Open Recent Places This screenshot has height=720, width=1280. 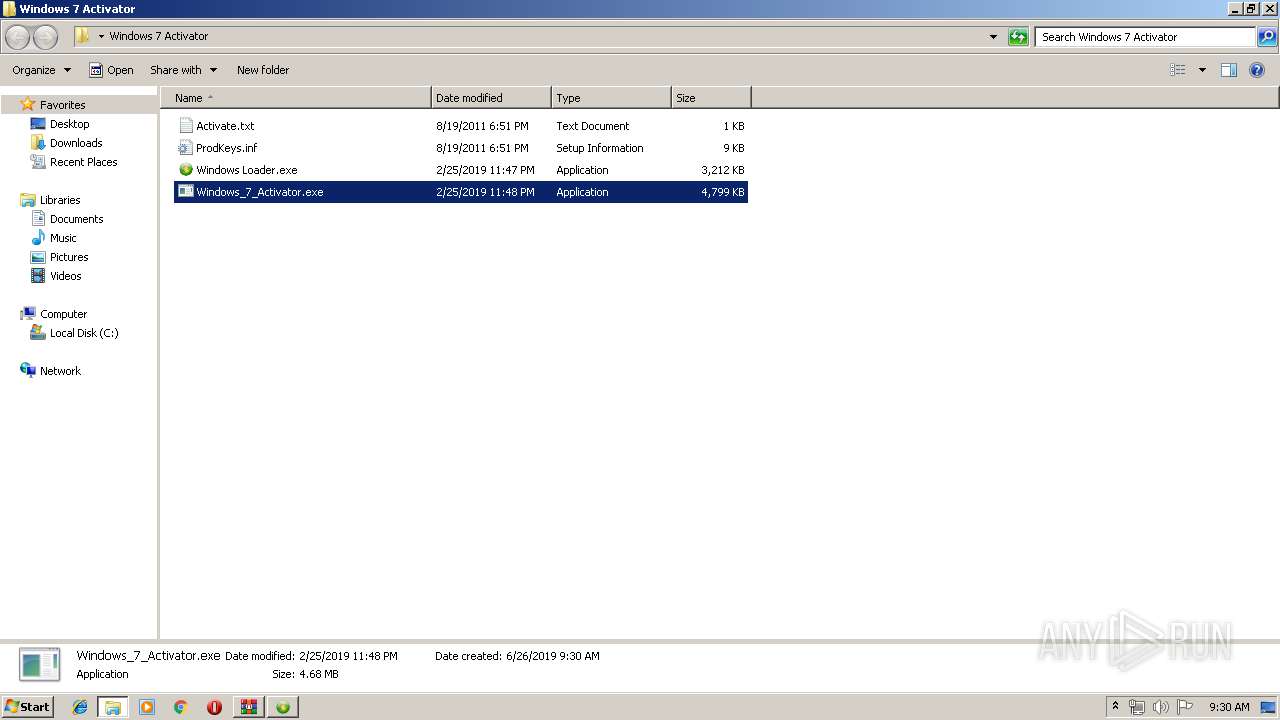84,162
